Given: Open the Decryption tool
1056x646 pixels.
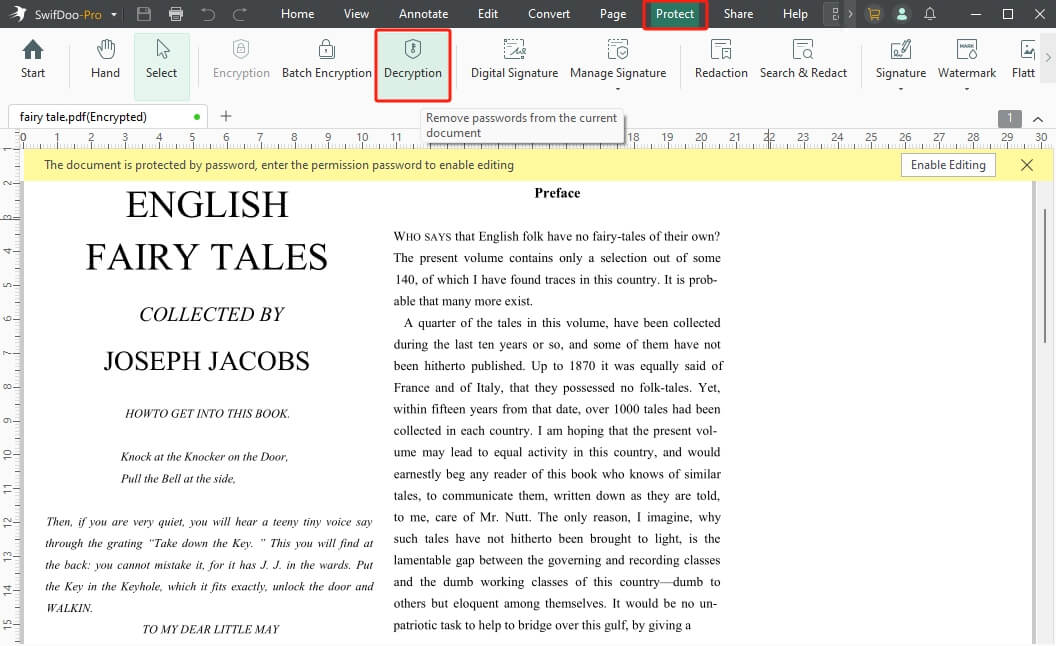Looking at the screenshot, I should 413,62.
